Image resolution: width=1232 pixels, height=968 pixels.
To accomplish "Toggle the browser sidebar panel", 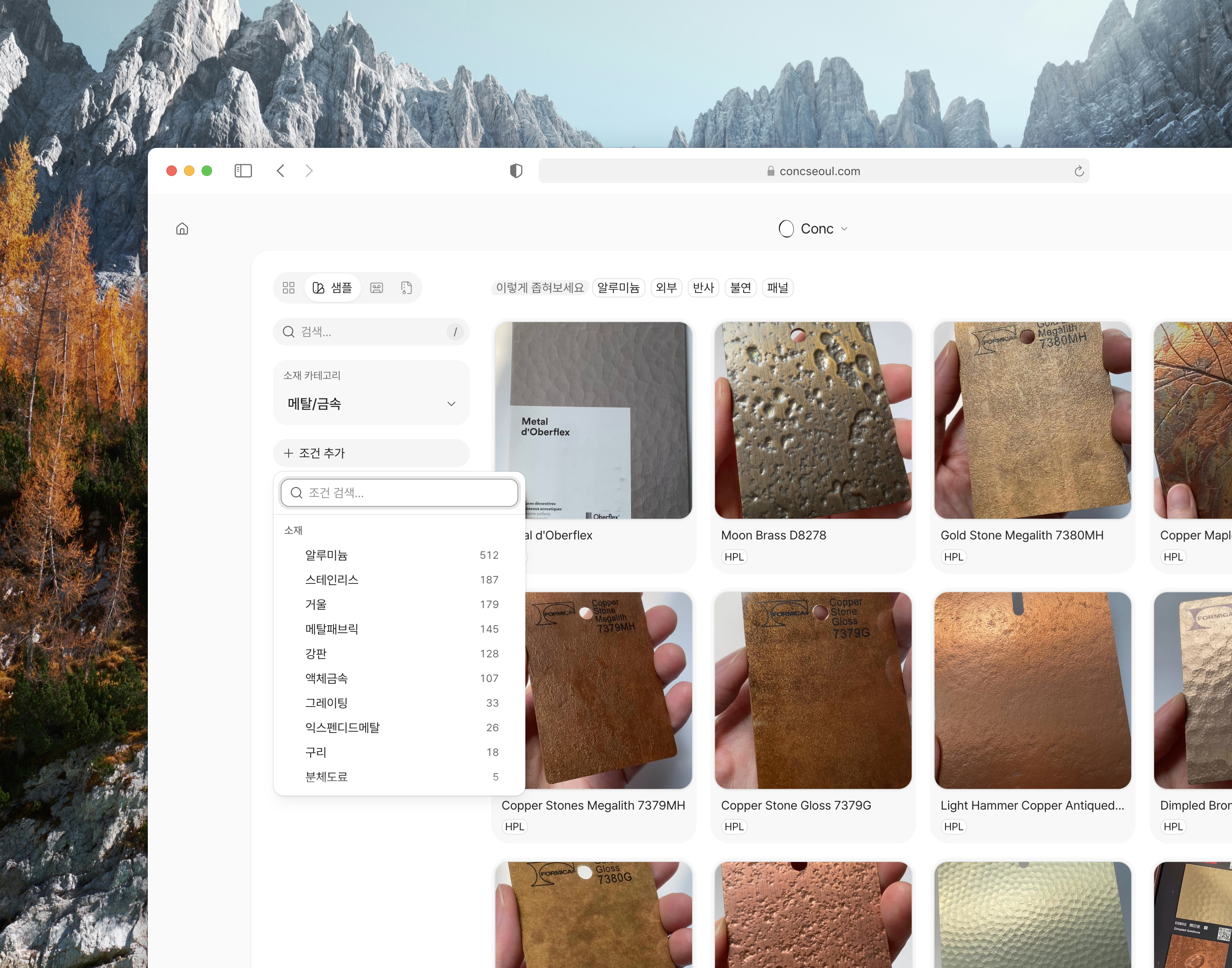I will (x=243, y=171).
